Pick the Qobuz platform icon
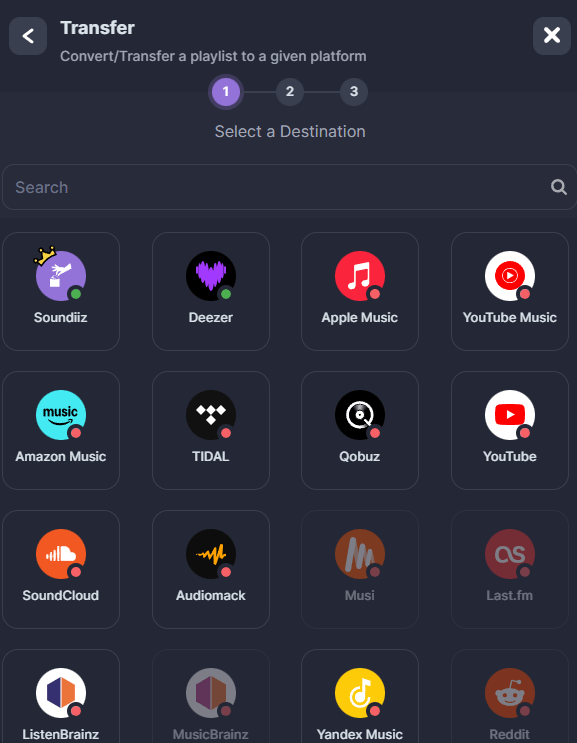Viewport: 577px width, 743px height. (x=360, y=430)
